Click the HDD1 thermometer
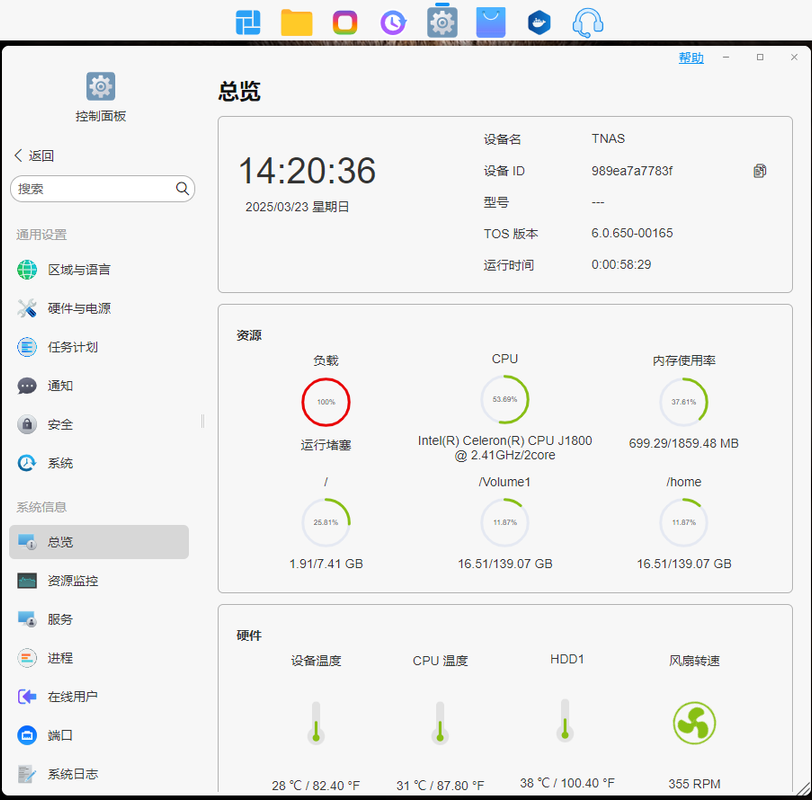The width and height of the screenshot is (812, 800). (x=565, y=721)
